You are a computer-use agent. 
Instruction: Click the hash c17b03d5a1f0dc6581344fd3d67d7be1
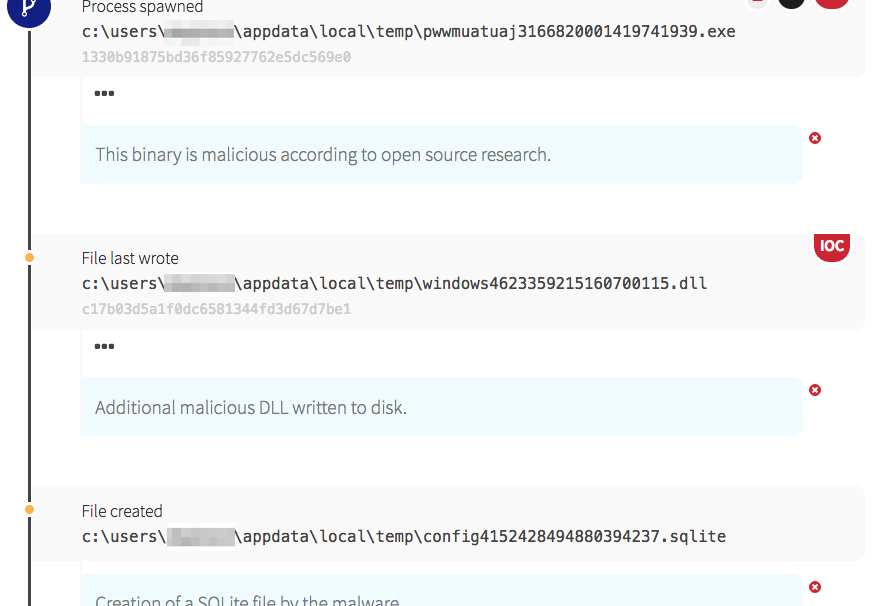216,309
